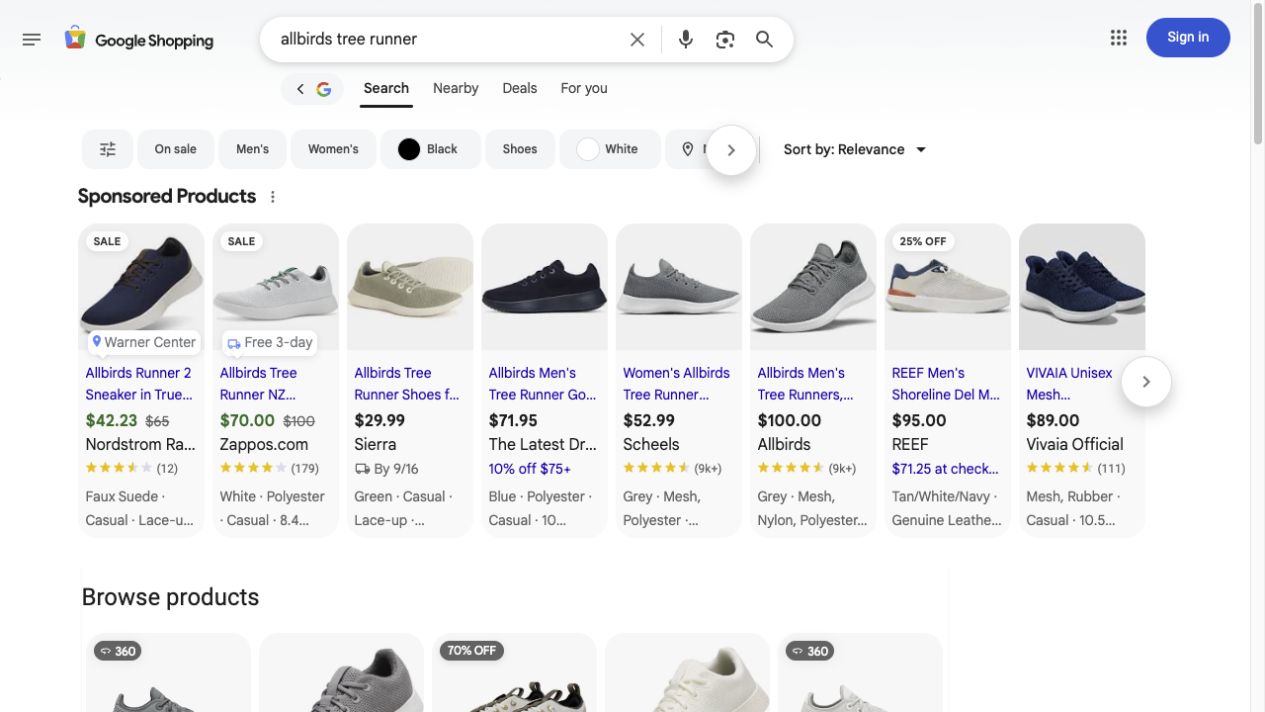Click the search input field
1265x712 pixels.
coord(448,39)
